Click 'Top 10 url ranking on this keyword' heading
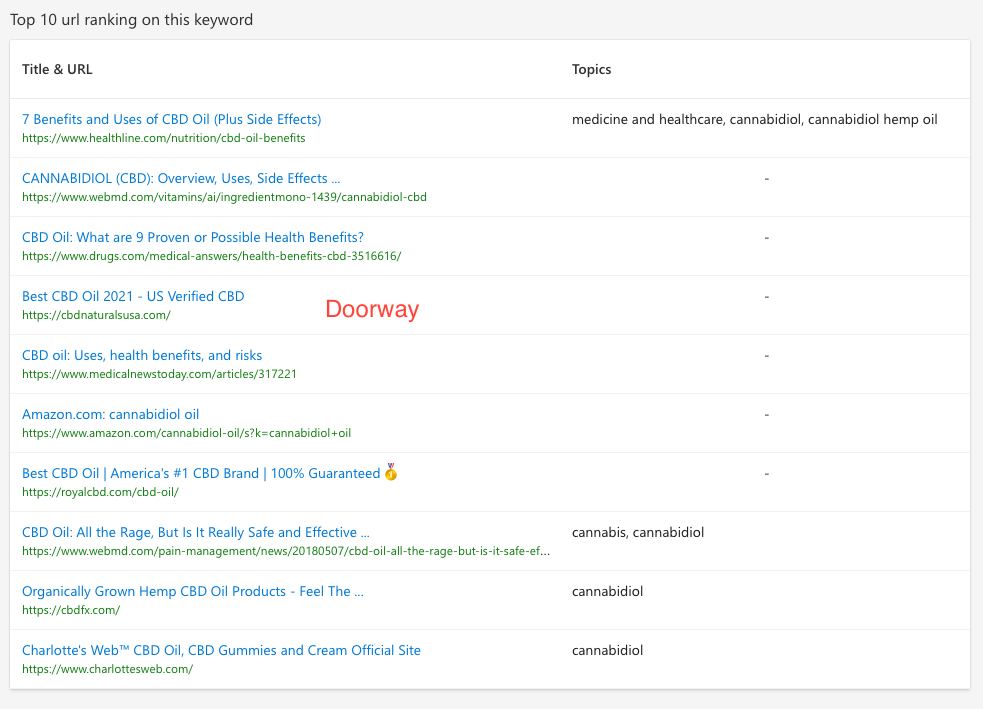 click(131, 19)
